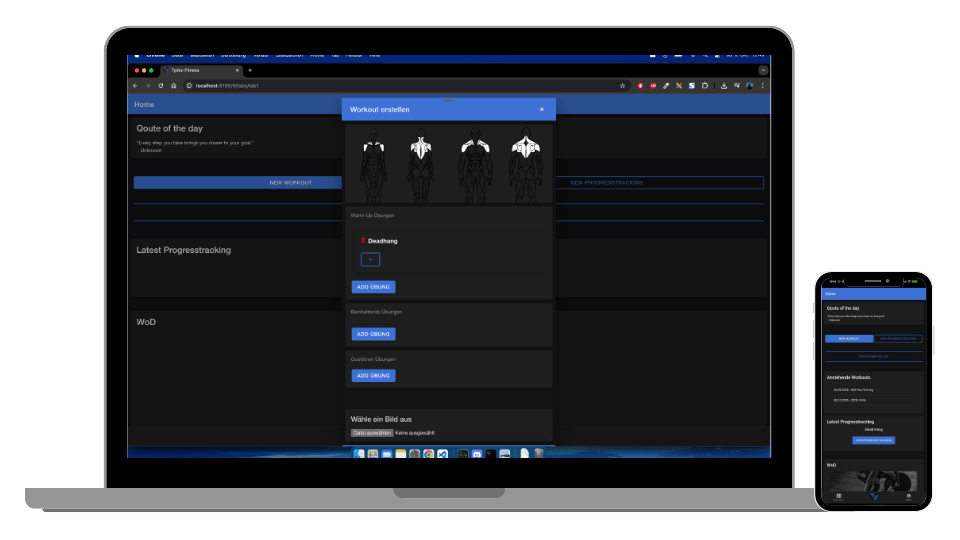
Task: Open the extensions puzzle icon
Action: [705, 86]
